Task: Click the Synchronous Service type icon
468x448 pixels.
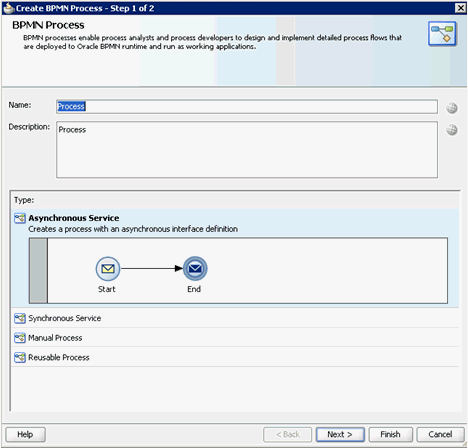Action: coord(20,318)
